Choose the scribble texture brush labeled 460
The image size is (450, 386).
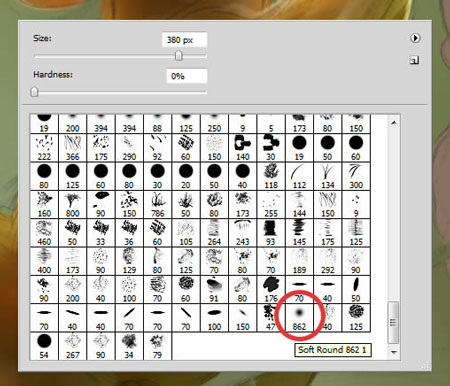click(x=44, y=233)
